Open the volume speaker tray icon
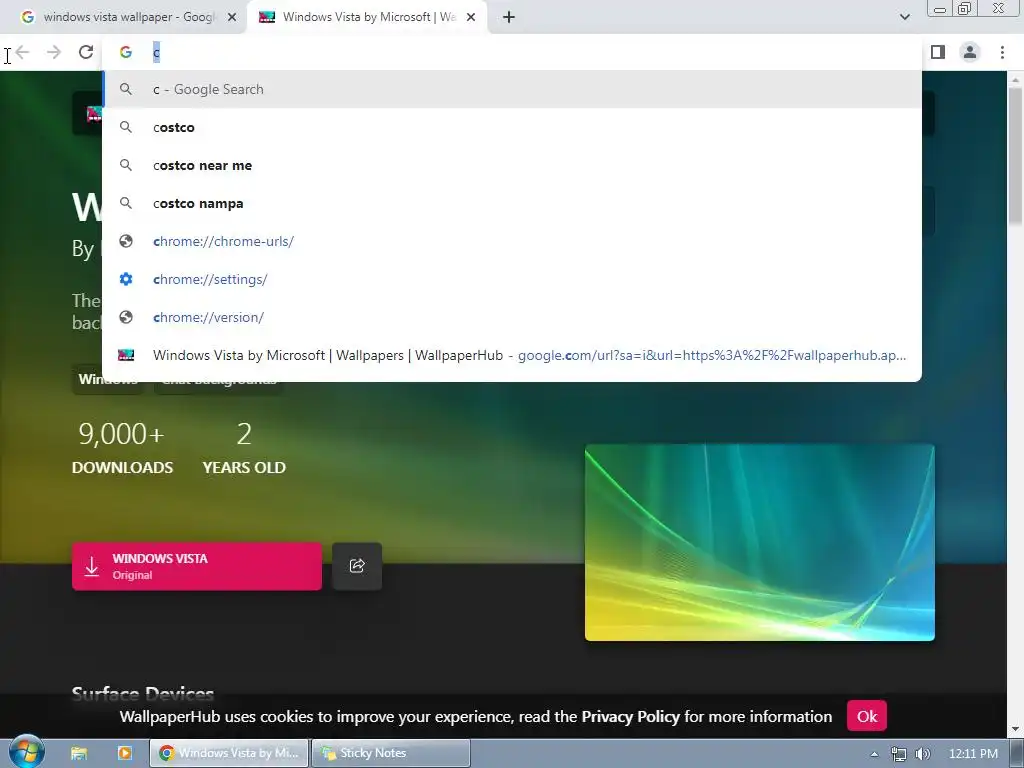Viewport: 1024px width, 768px height. [x=923, y=754]
